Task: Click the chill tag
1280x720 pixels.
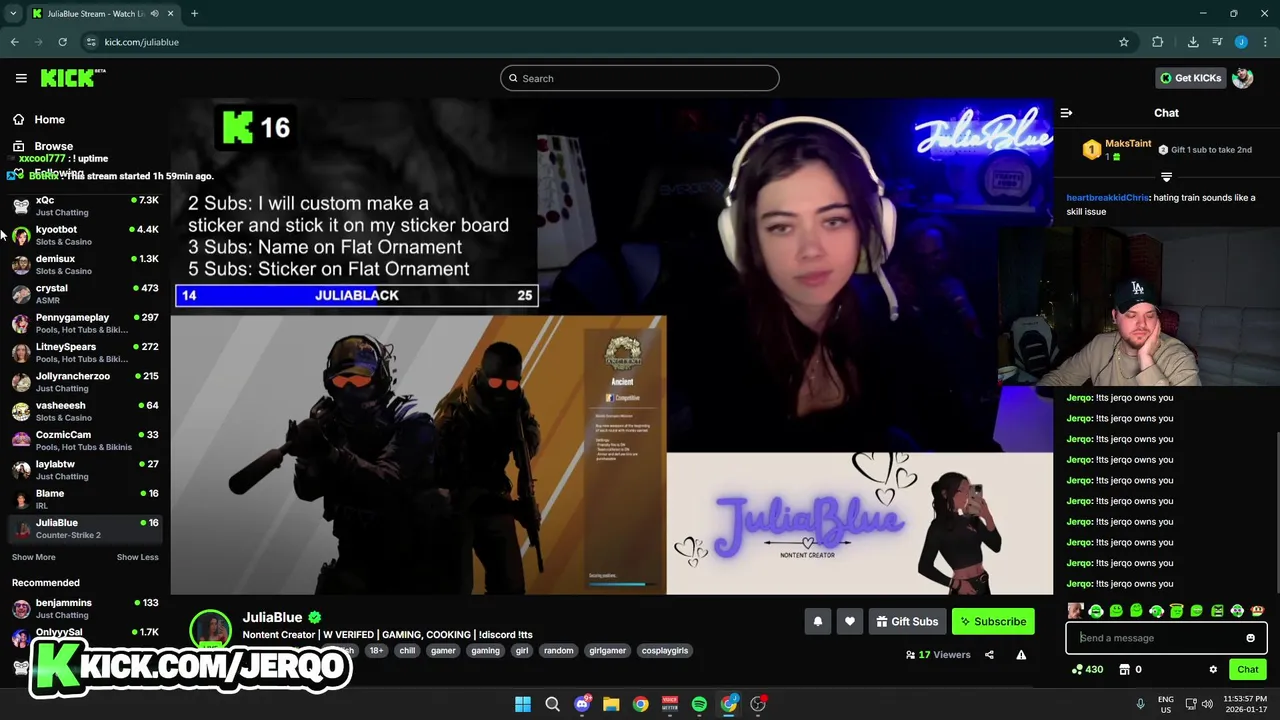Action: pos(407,651)
